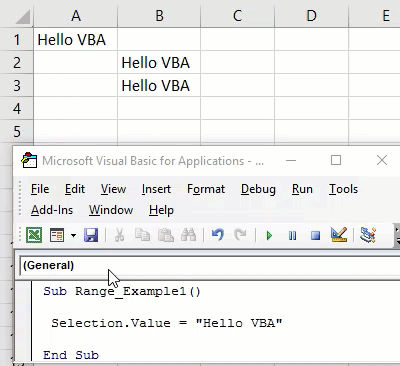Open the Window menu
The width and height of the screenshot is (400, 366).
point(111,210)
